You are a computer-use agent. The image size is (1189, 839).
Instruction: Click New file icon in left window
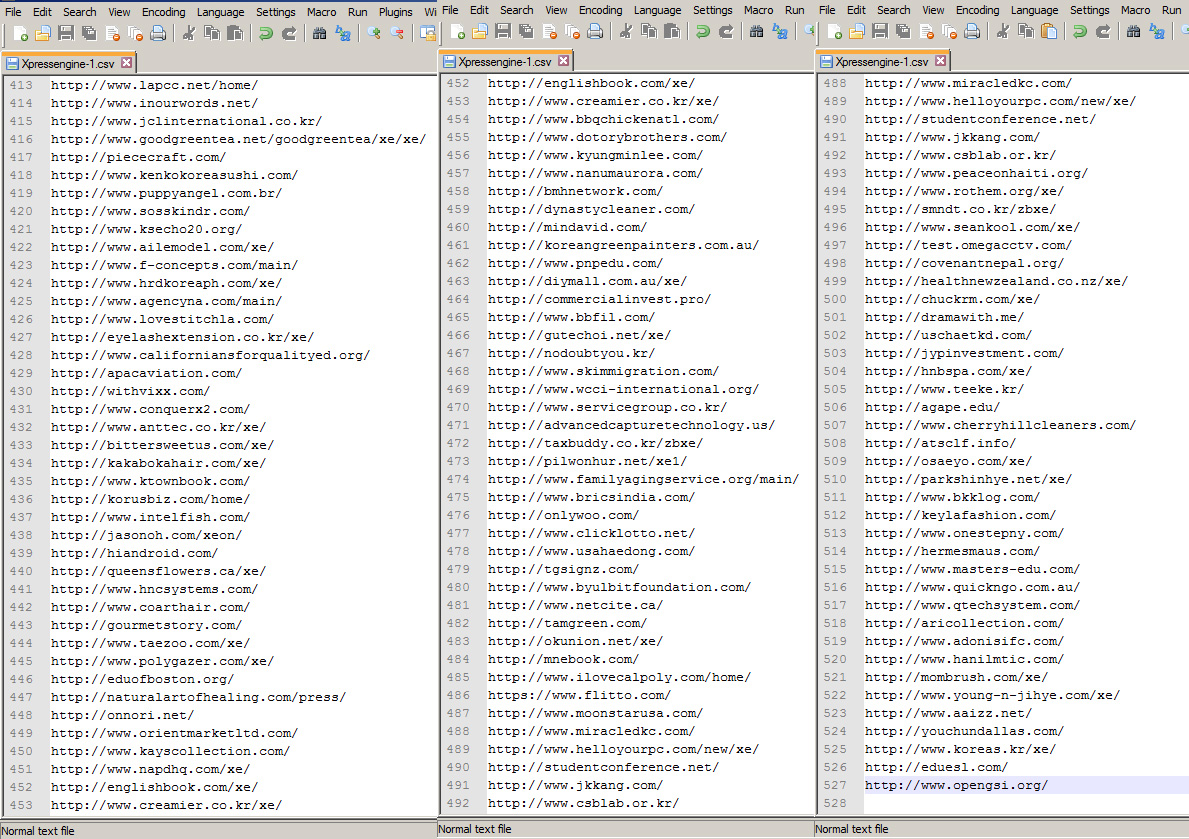pyautogui.click(x=20, y=33)
